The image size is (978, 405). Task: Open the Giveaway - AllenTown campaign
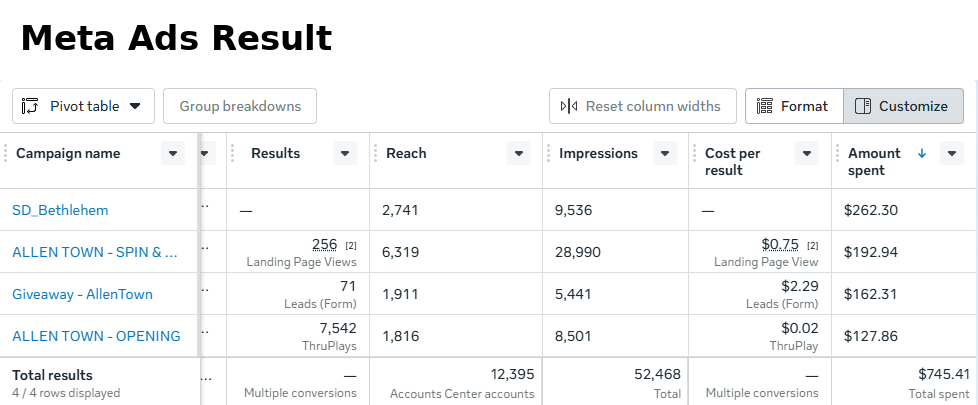click(x=82, y=295)
